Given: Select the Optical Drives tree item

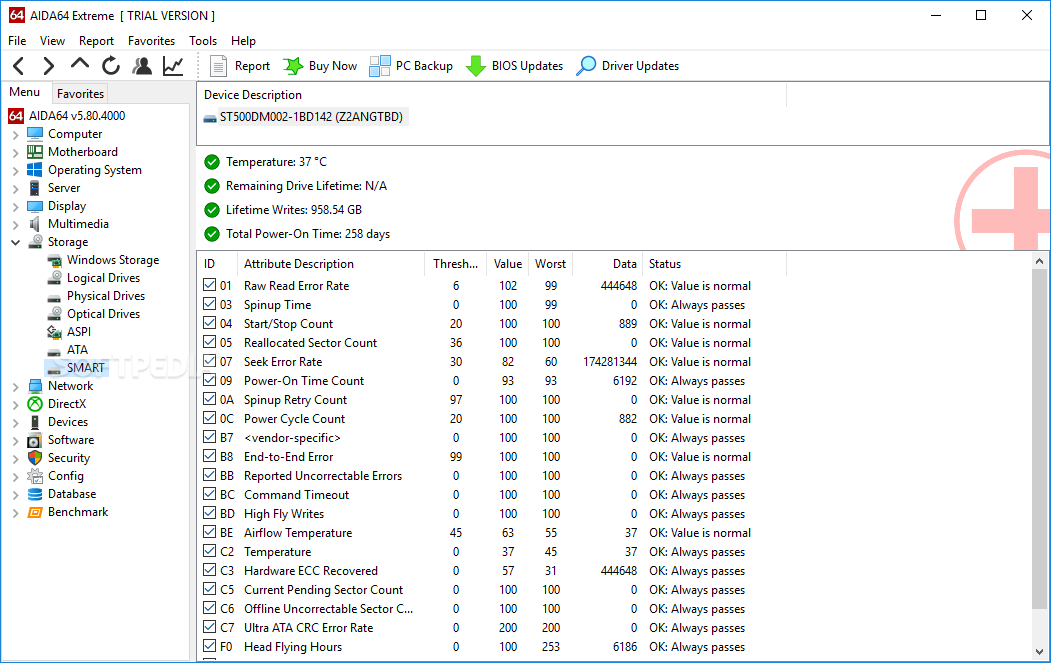Looking at the screenshot, I should [x=103, y=314].
